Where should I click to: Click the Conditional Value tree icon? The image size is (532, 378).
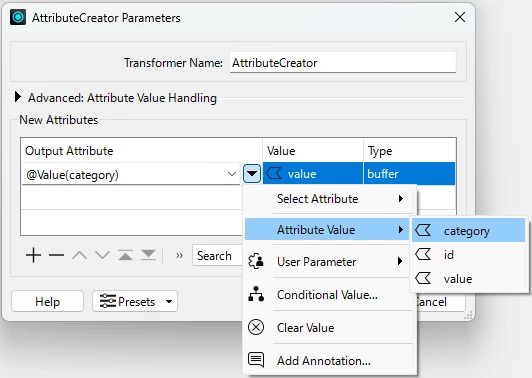[256, 294]
